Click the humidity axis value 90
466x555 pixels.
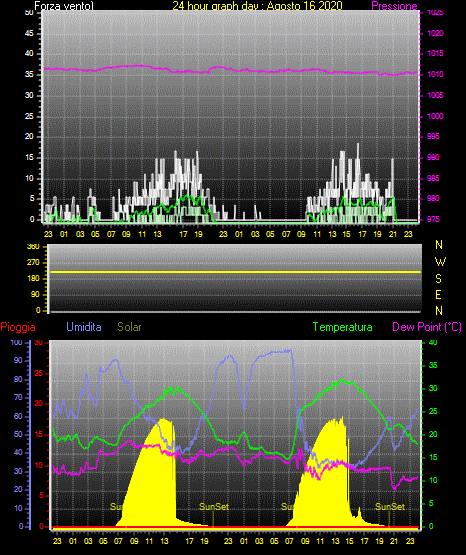coord(18,360)
